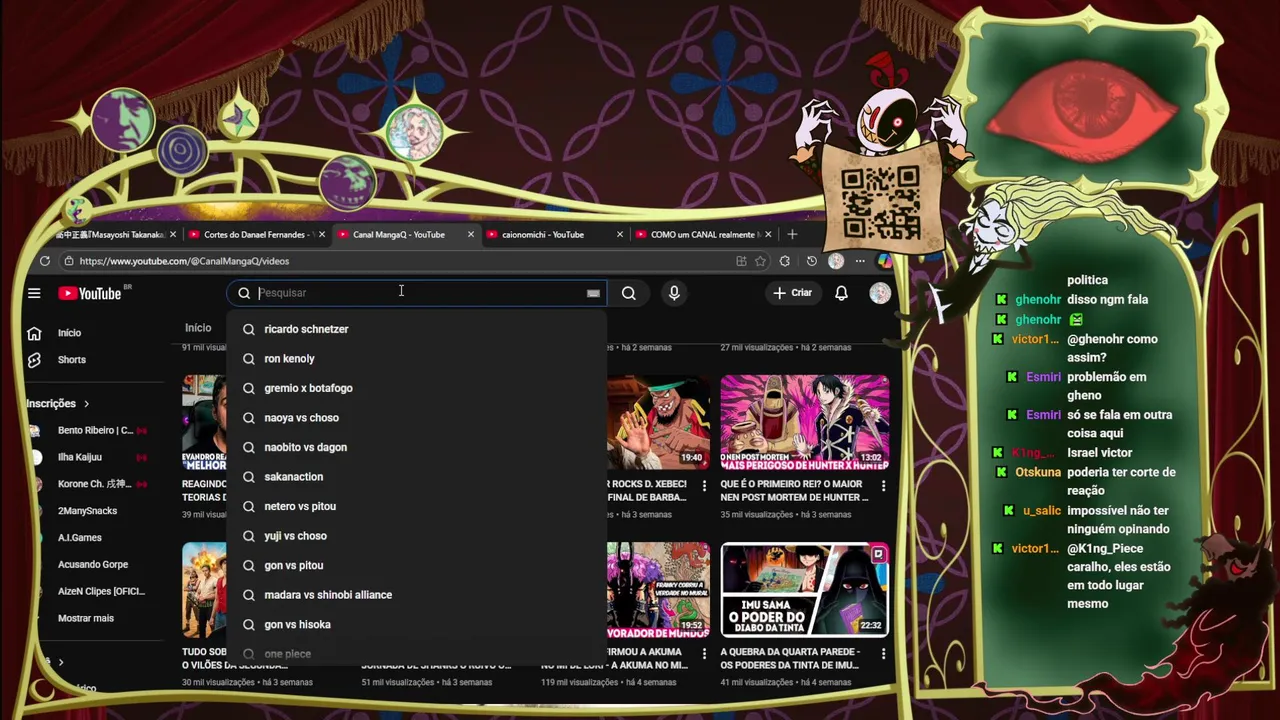Open options menu for Xebec video
The image size is (1280, 720).
704,486
